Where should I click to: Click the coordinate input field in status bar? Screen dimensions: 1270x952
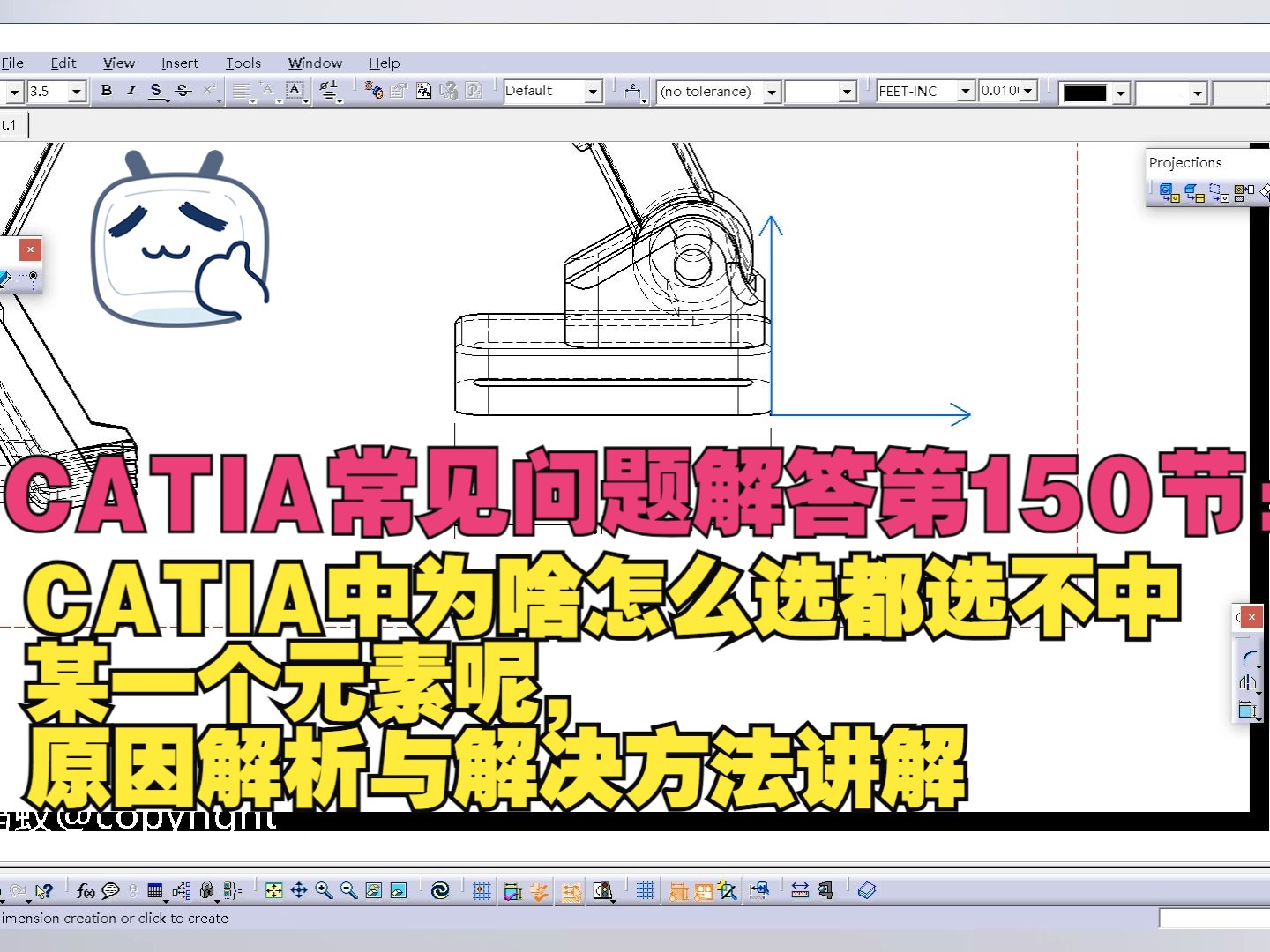point(1214,919)
